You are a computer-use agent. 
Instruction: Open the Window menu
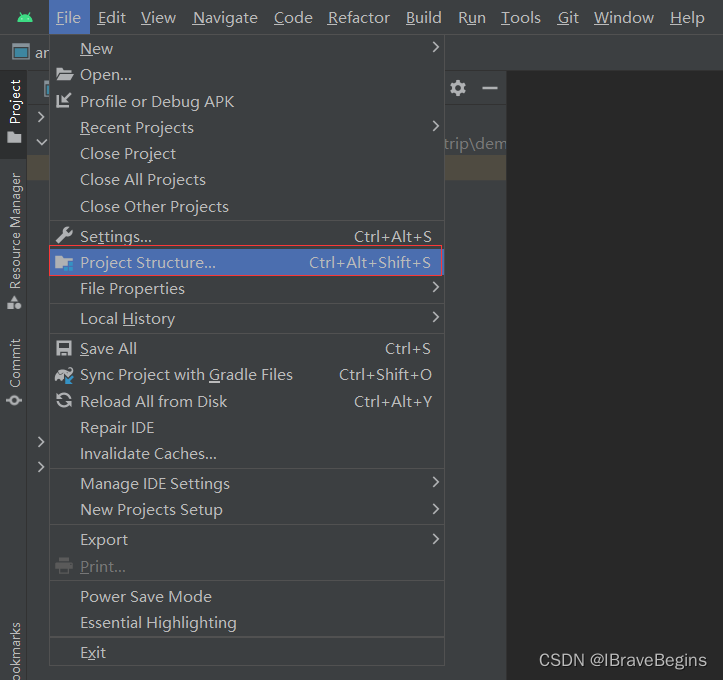pos(623,18)
